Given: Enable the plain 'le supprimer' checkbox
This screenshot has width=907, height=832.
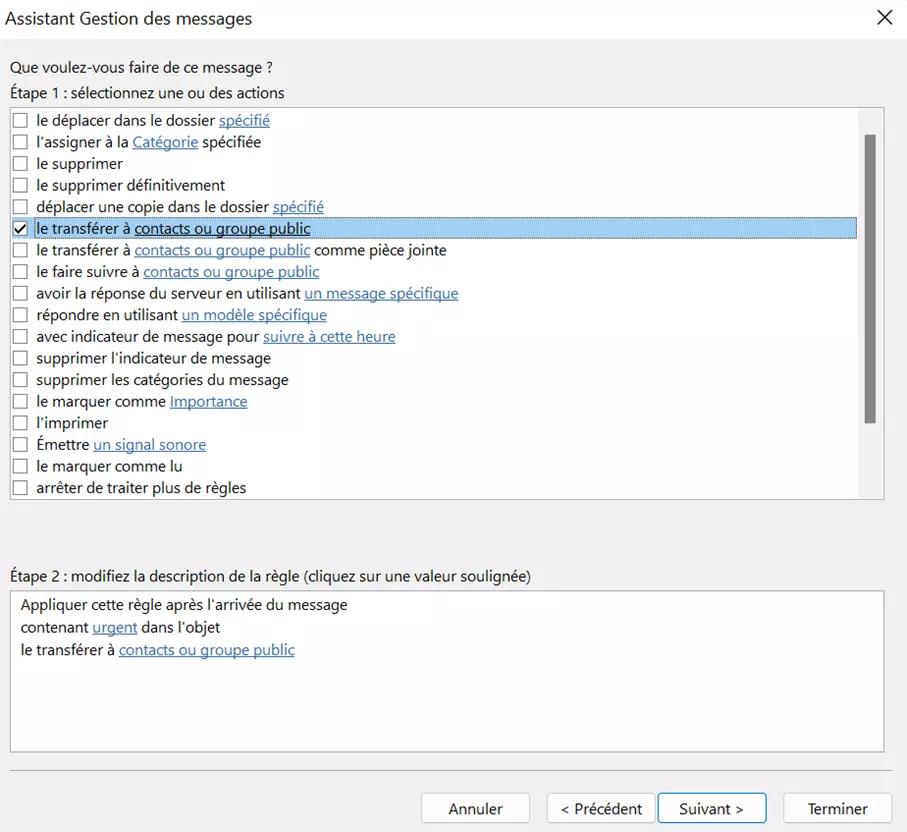Looking at the screenshot, I should pos(20,164).
